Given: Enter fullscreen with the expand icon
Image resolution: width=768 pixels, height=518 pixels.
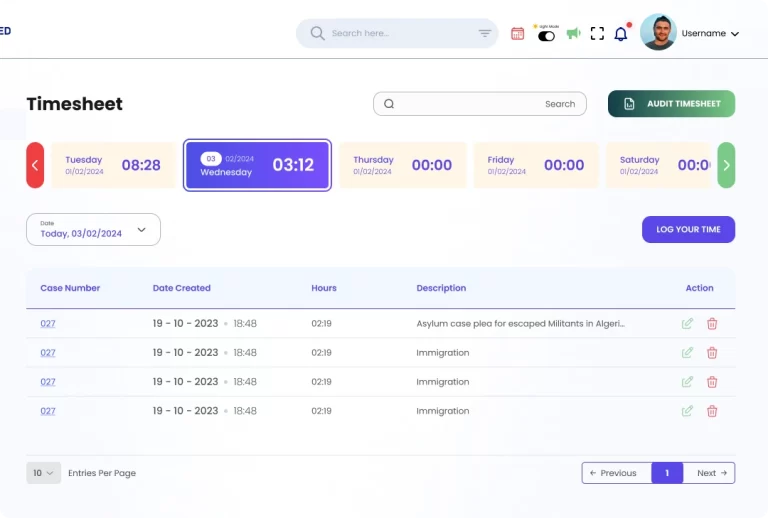Looking at the screenshot, I should (x=597, y=33).
